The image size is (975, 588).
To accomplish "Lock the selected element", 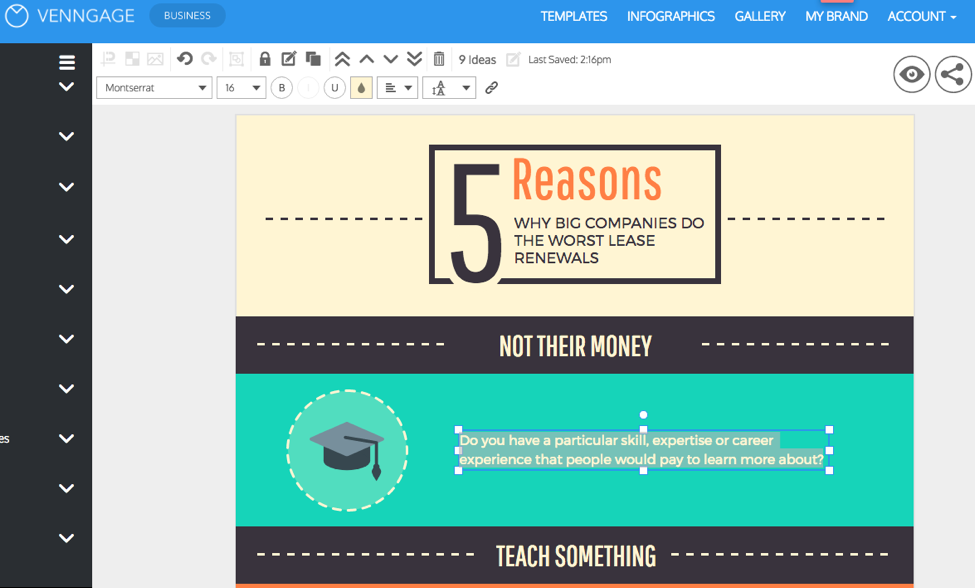I will point(265,58).
